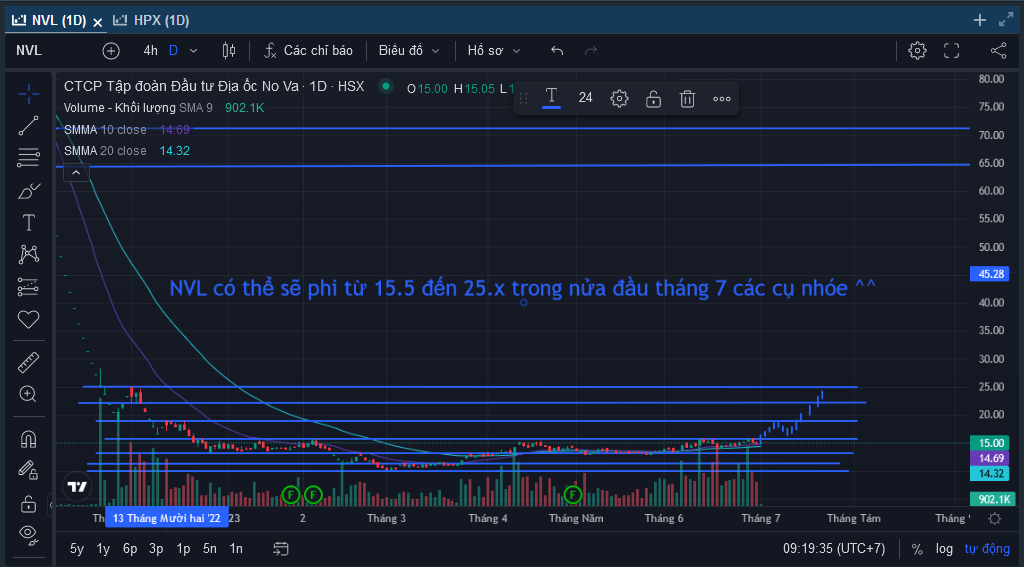Click the redo arrow

tap(590, 50)
